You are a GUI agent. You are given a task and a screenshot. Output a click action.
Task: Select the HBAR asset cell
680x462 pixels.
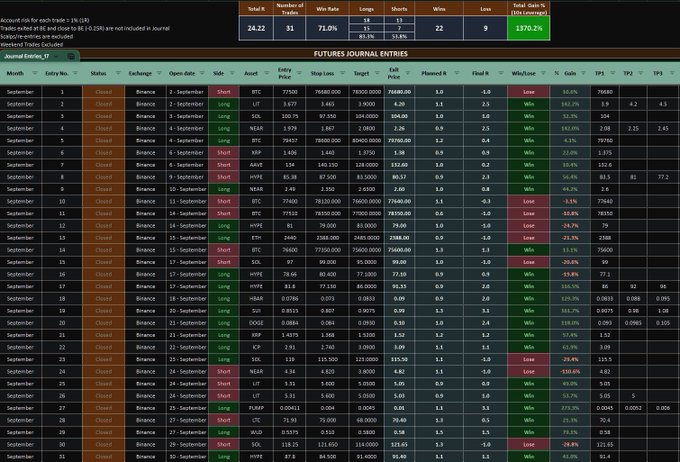(x=256, y=298)
